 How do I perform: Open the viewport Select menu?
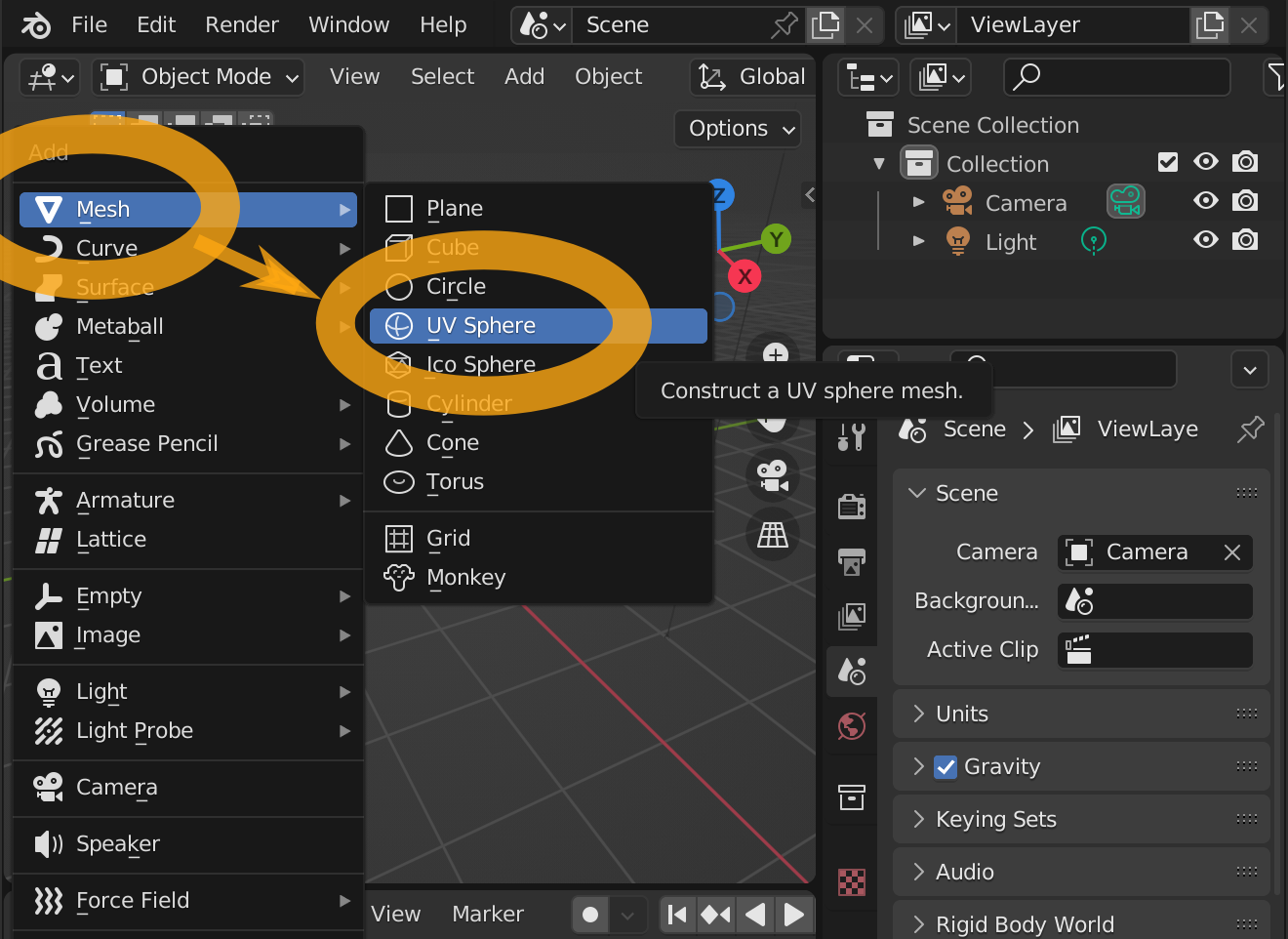point(442,77)
